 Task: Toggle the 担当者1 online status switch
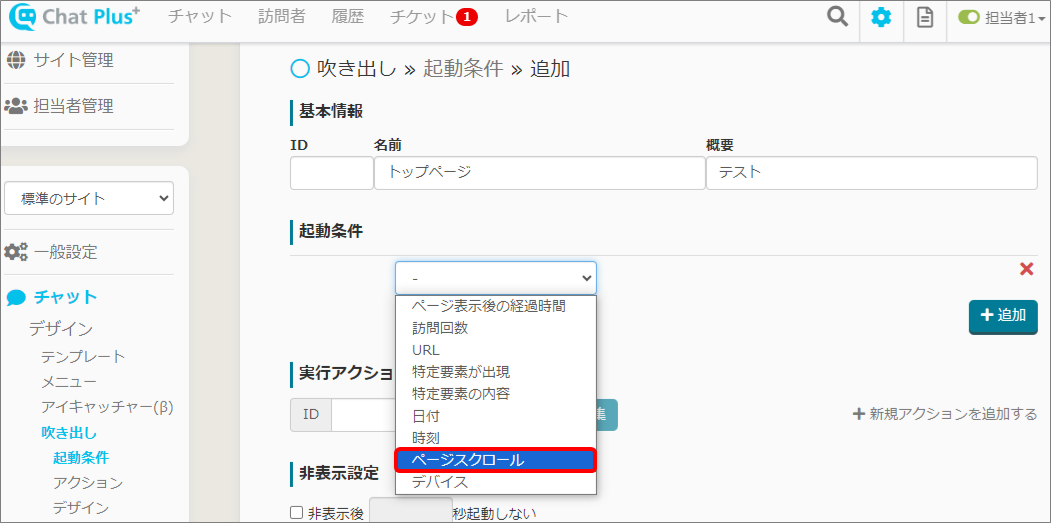pyautogui.click(x=968, y=17)
